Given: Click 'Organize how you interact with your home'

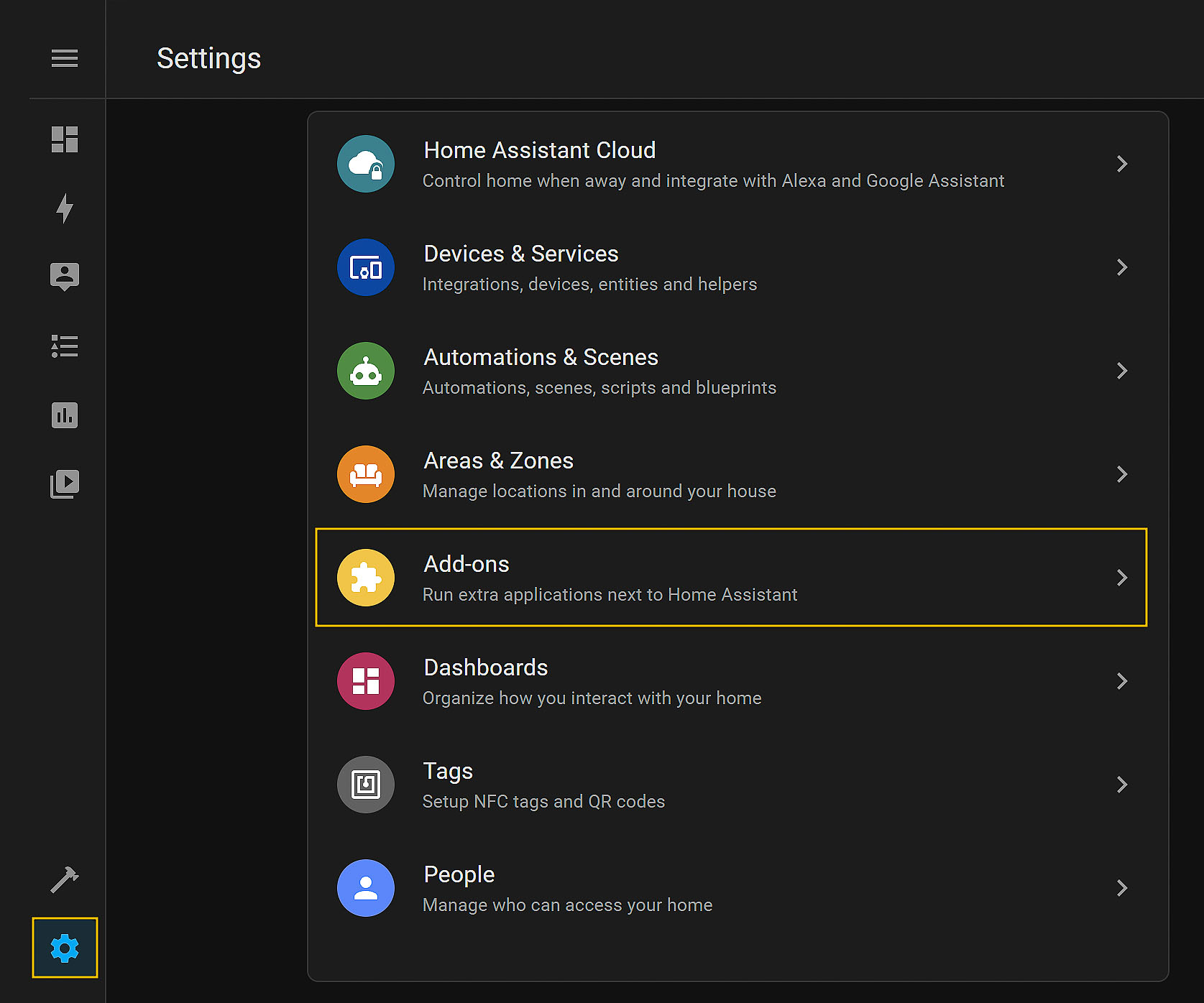Looking at the screenshot, I should pos(592,698).
